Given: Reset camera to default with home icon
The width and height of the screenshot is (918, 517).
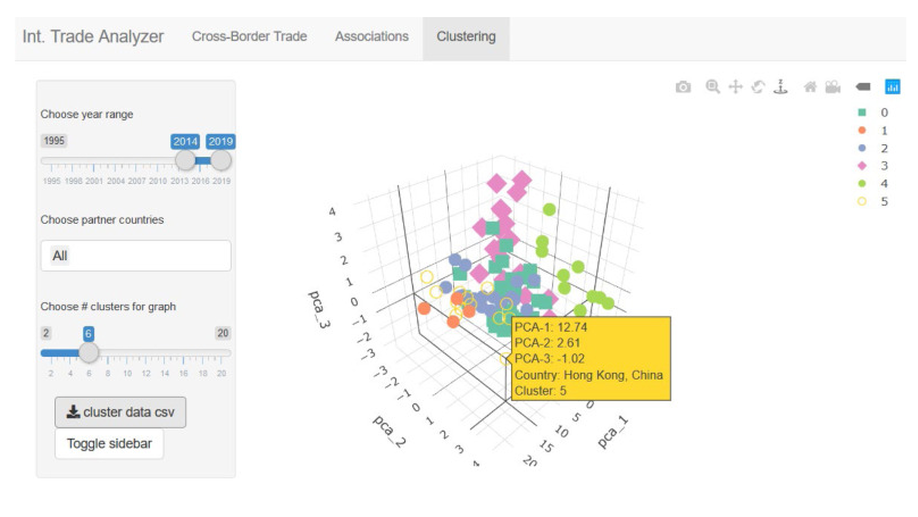Looking at the screenshot, I should [x=810, y=87].
